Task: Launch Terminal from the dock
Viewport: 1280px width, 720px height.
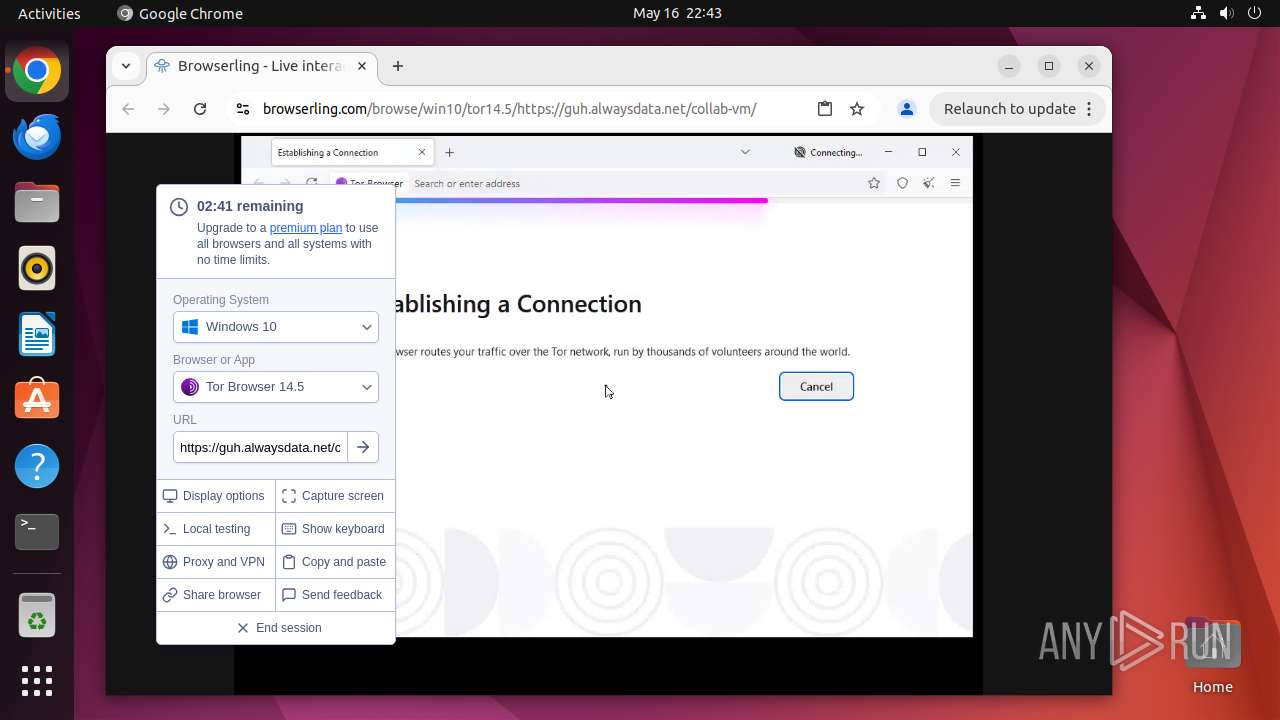Action: pos(37,533)
